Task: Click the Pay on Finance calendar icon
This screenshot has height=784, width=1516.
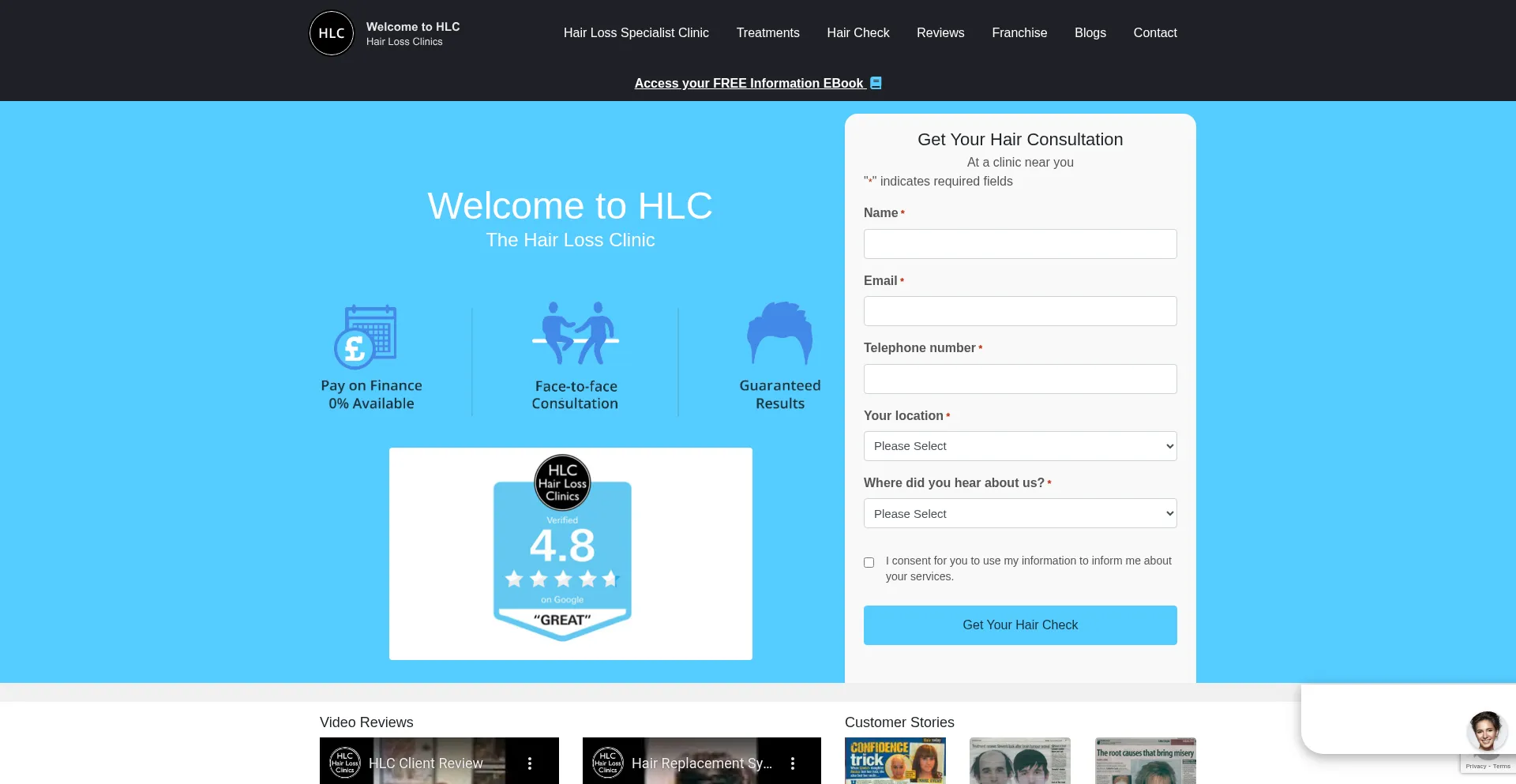Action: (366, 336)
